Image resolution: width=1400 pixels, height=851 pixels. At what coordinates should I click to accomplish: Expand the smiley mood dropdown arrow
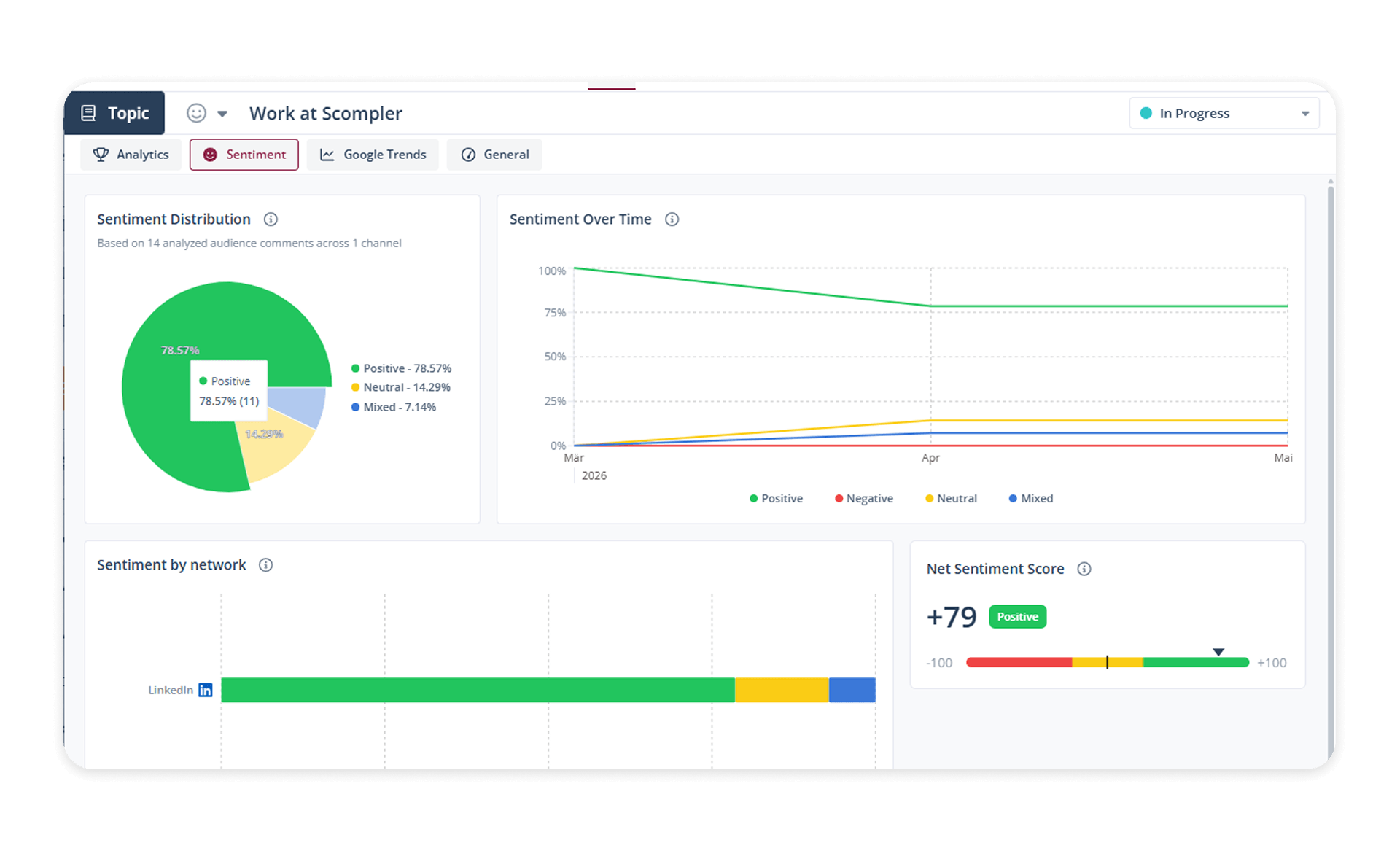222,114
